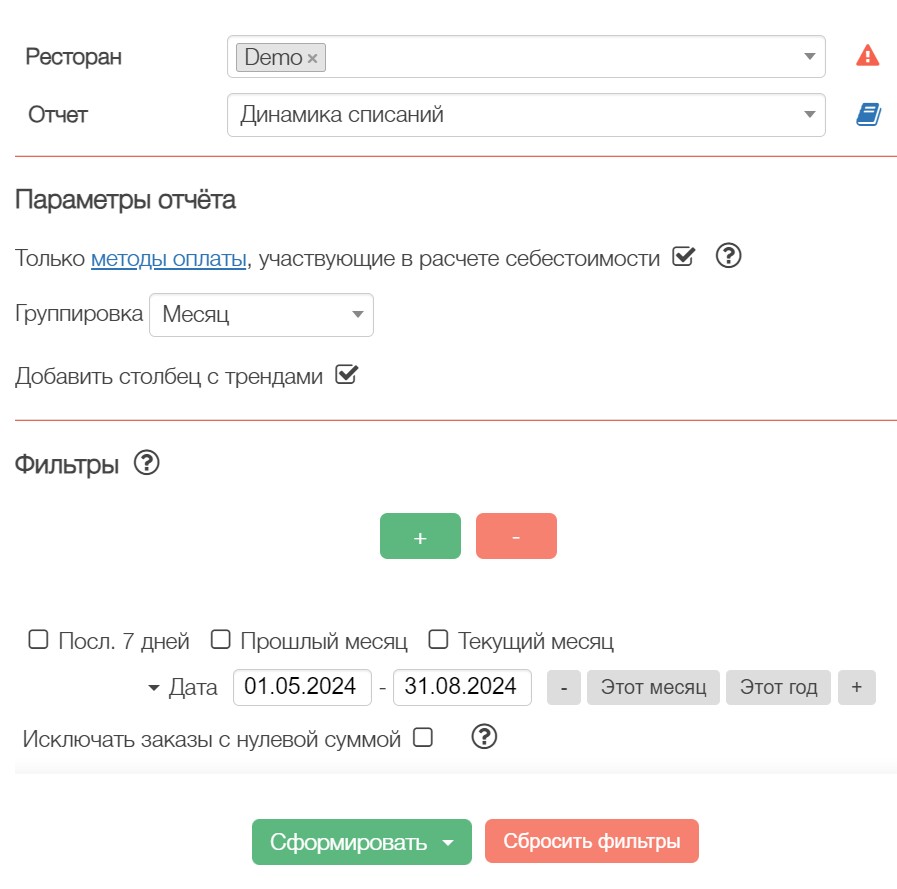
Task: Click help icon for zero-sum orders option
Action: point(484,738)
